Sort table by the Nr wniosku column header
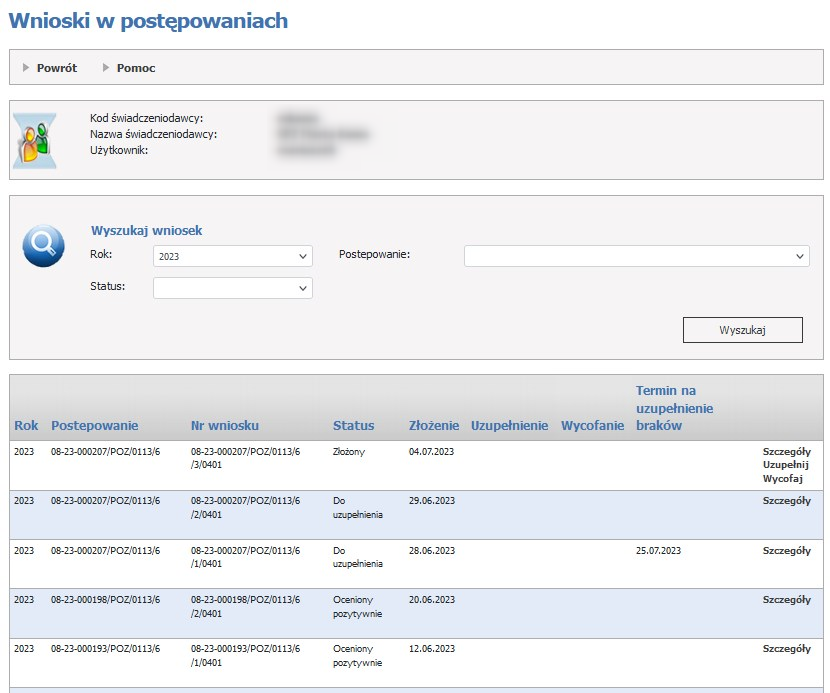Viewport: 830px width, 693px height. pyautogui.click(x=225, y=426)
